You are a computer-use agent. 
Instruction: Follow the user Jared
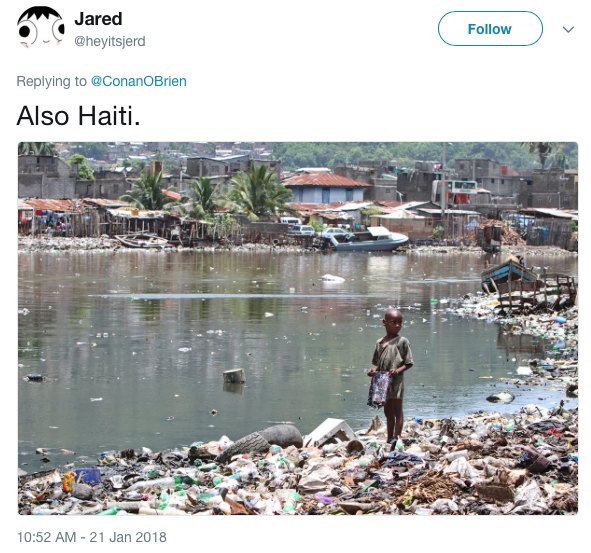pyautogui.click(x=490, y=29)
